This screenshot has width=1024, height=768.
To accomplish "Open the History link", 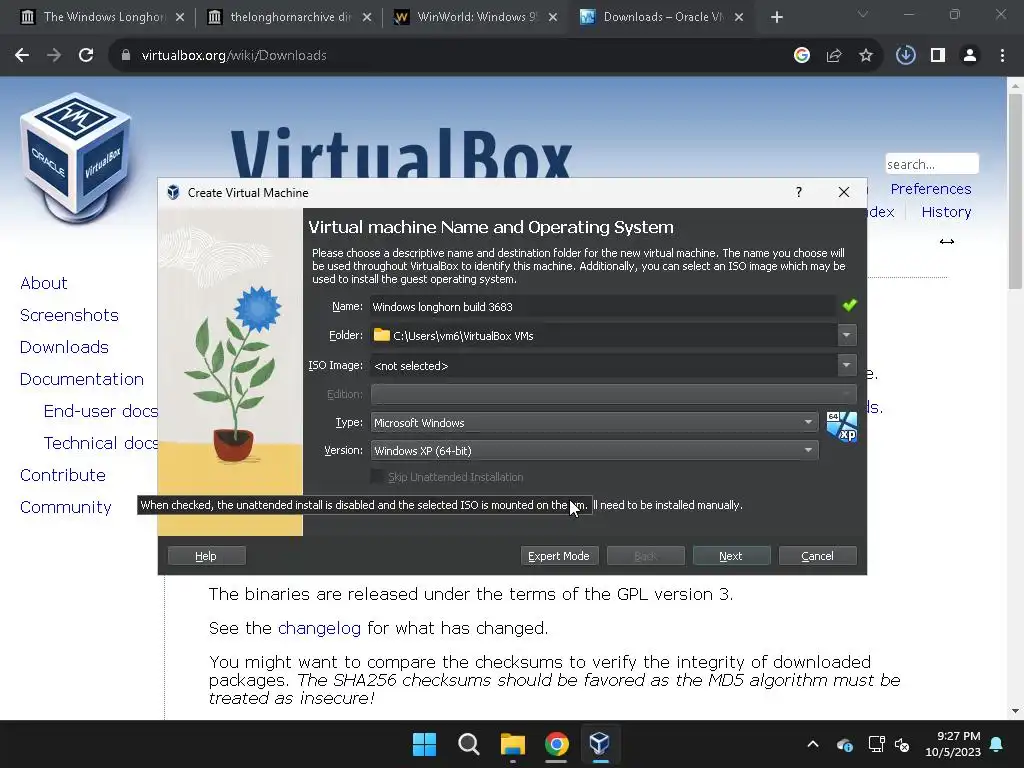I will pyautogui.click(x=946, y=212).
